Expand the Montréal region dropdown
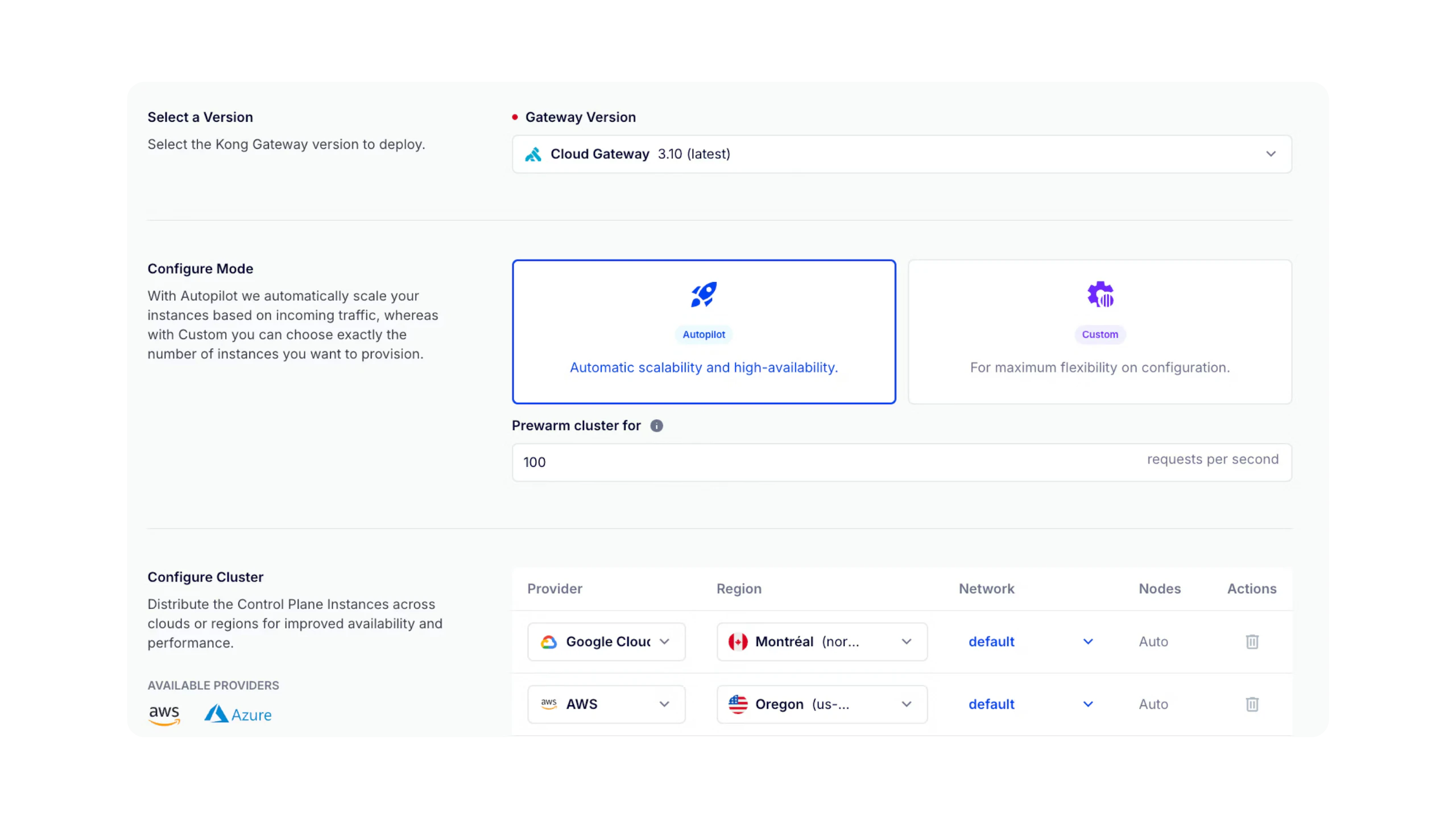Image resolution: width=1456 pixels, height=819 pixels. (822, 642)
